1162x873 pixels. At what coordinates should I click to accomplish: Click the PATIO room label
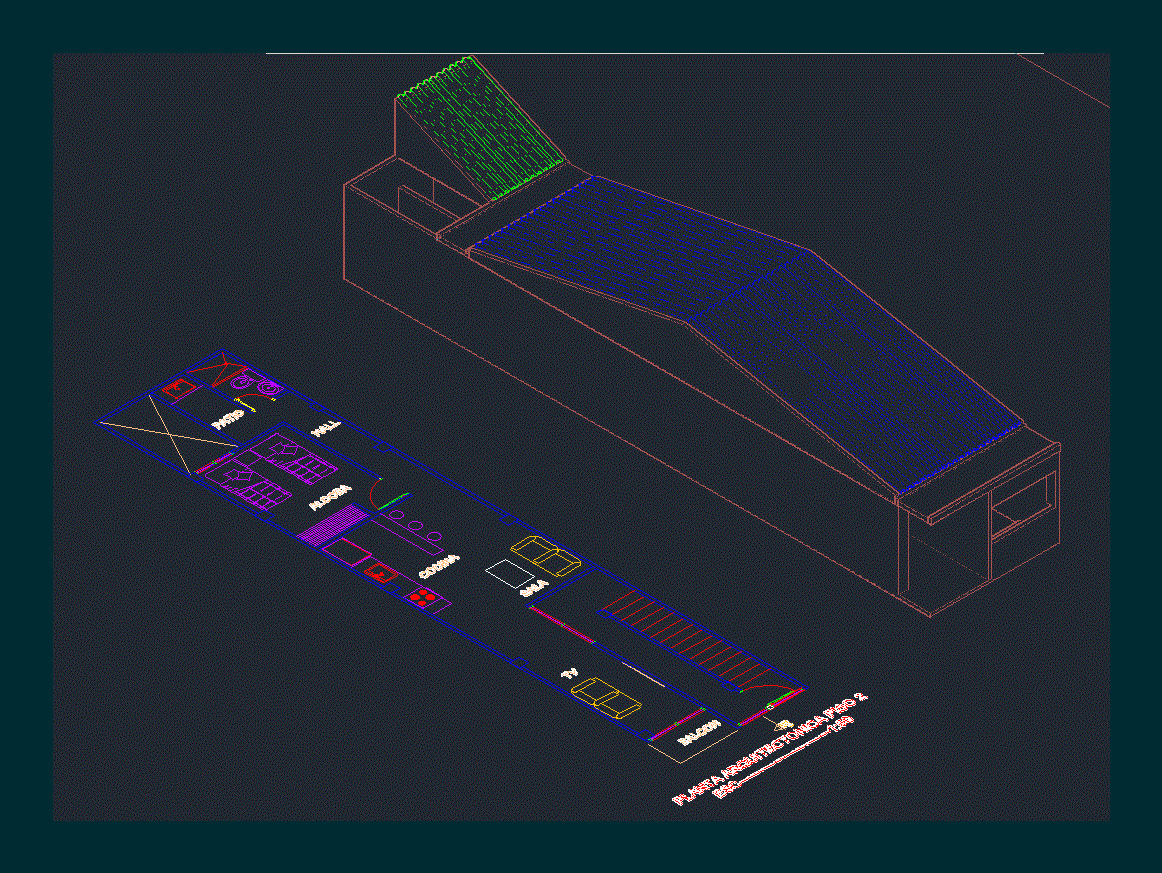coord(228,419)
